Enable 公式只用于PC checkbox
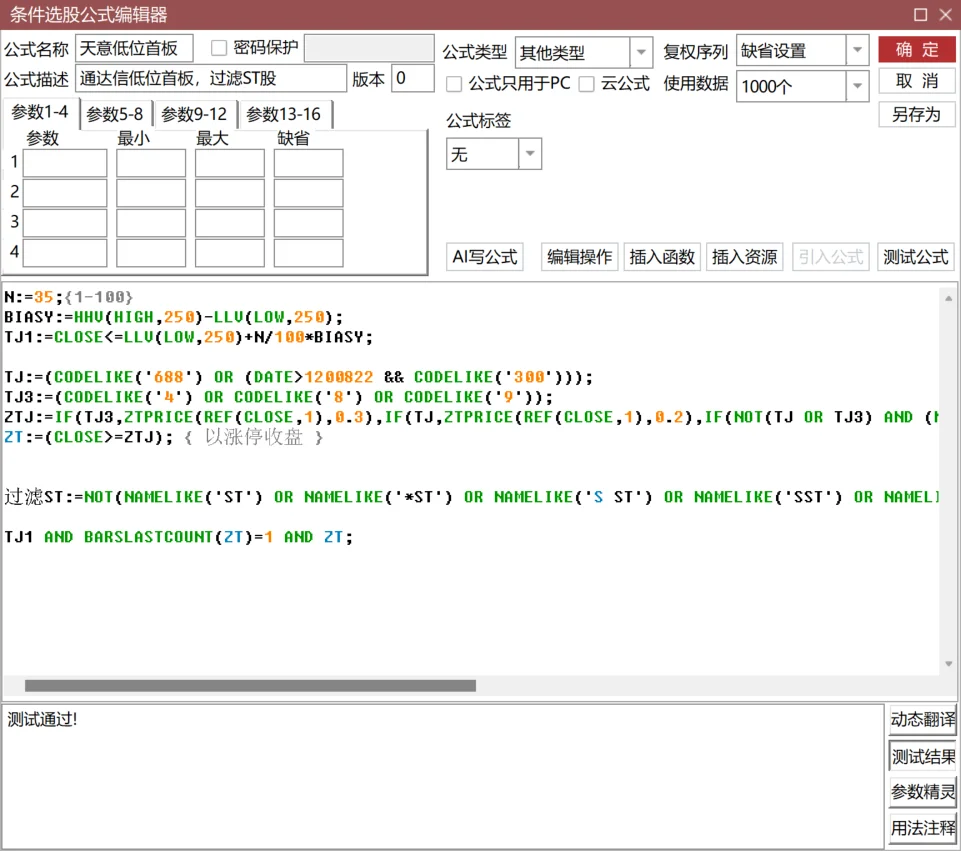The height and width of the screenshot is (851, 961). point(454,84)
